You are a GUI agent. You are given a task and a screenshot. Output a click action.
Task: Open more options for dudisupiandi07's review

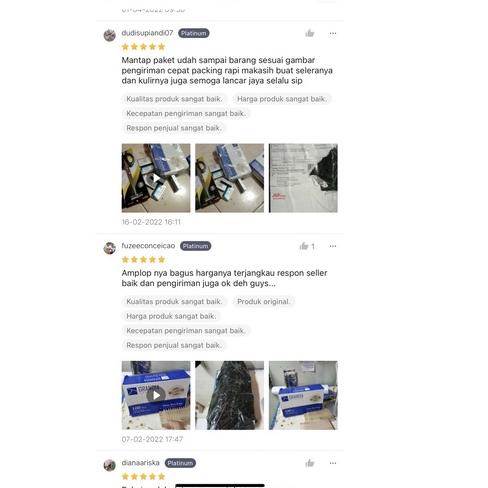pyautogui.click(x=333, y=33)
